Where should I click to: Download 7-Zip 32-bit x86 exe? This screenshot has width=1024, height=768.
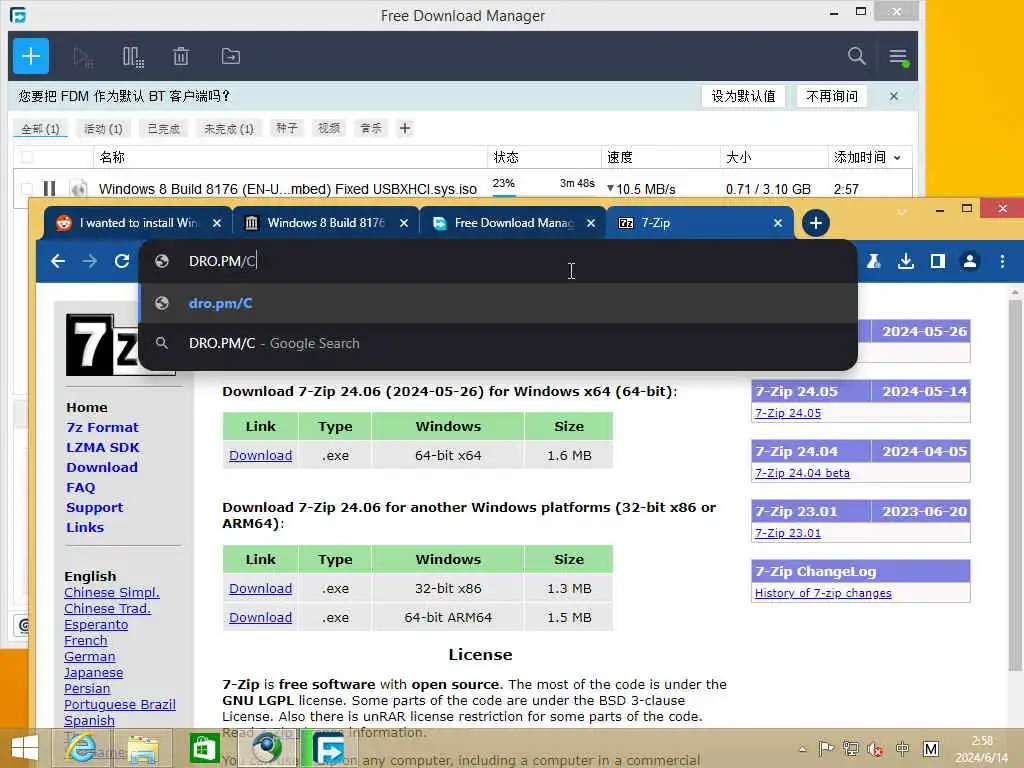pos(261,588)
